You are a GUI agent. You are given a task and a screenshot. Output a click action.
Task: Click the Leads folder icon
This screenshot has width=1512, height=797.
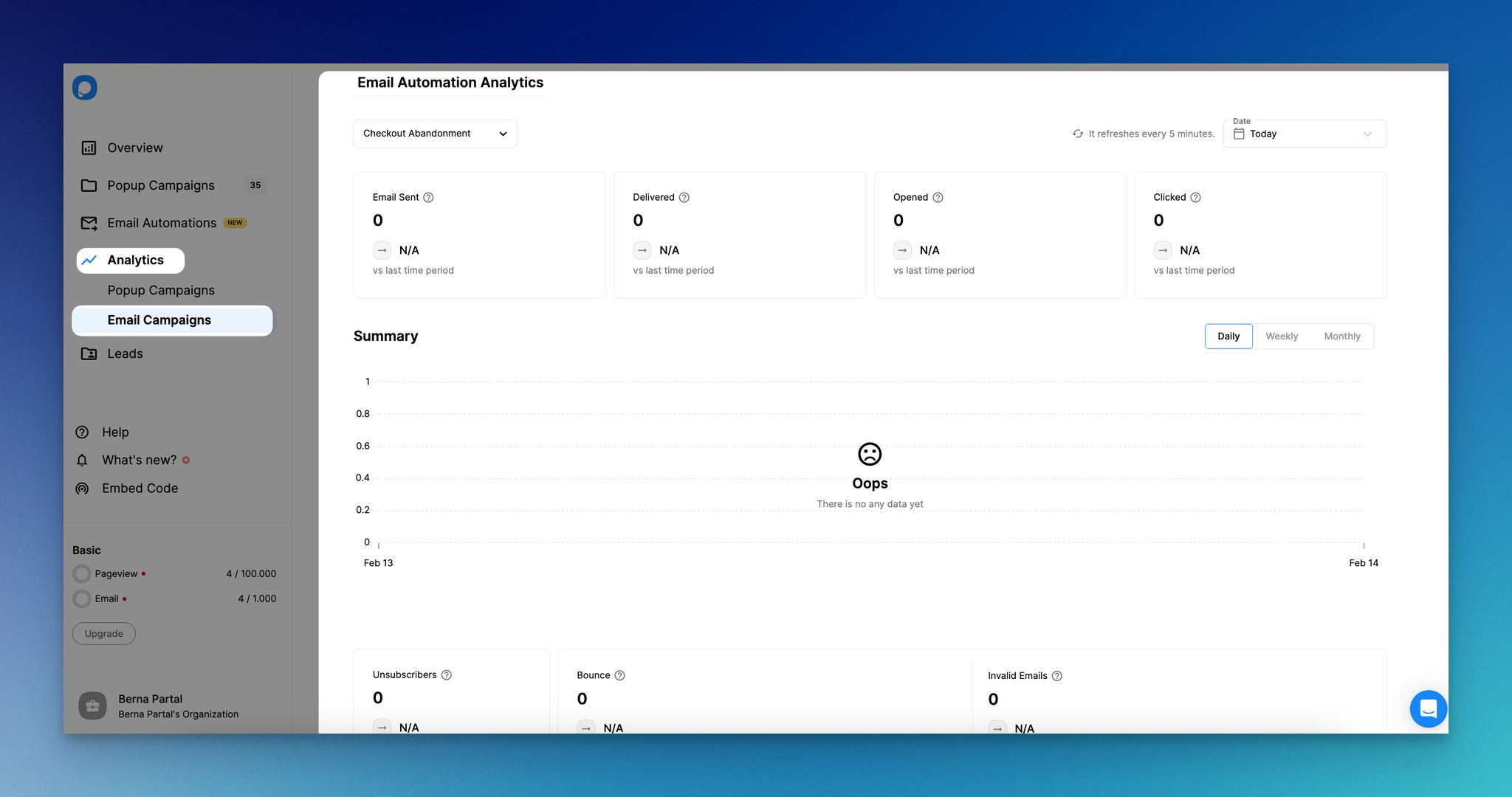[x=89, y=353]
